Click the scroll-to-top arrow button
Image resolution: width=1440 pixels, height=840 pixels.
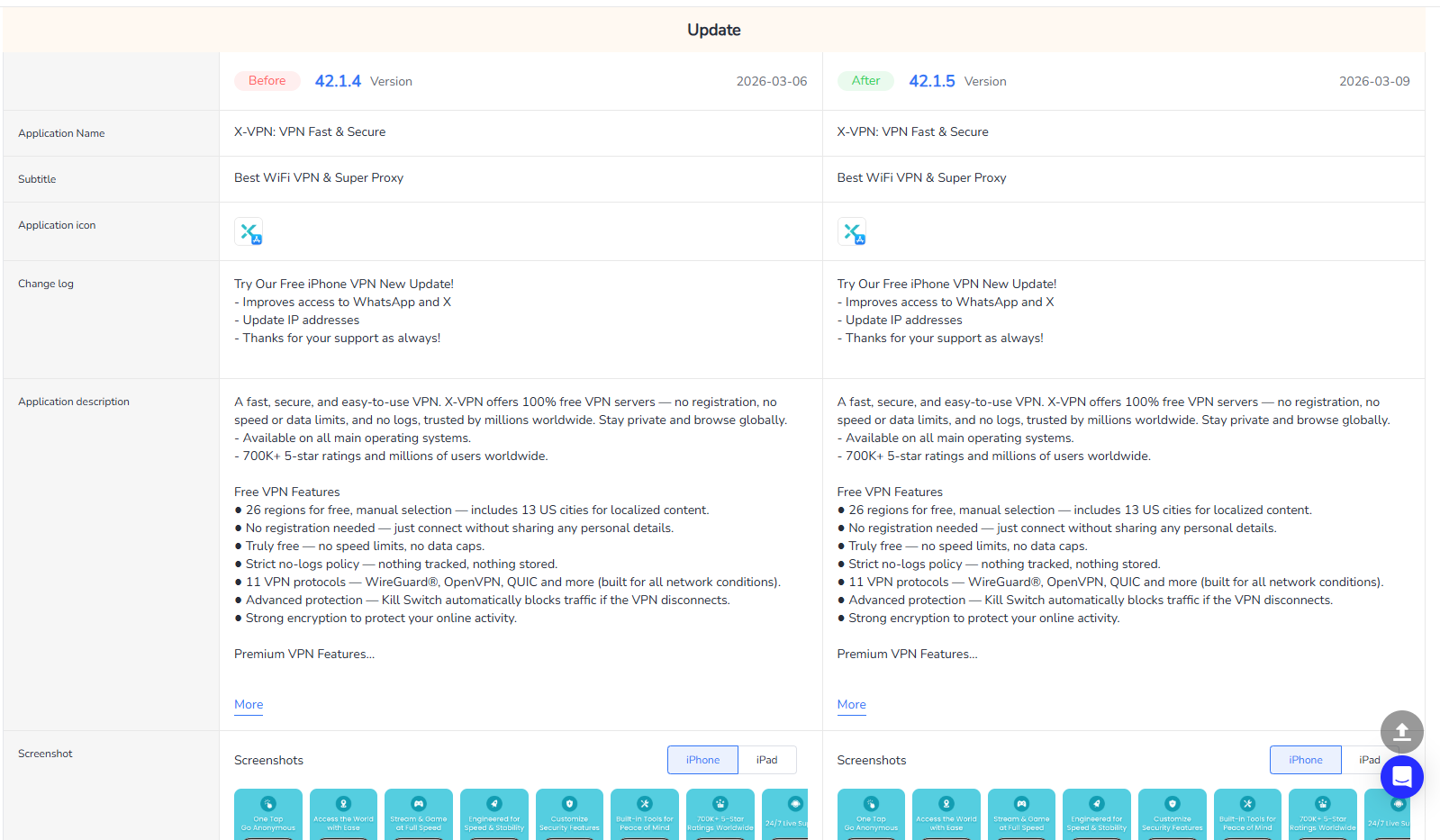click(1401, 732)
